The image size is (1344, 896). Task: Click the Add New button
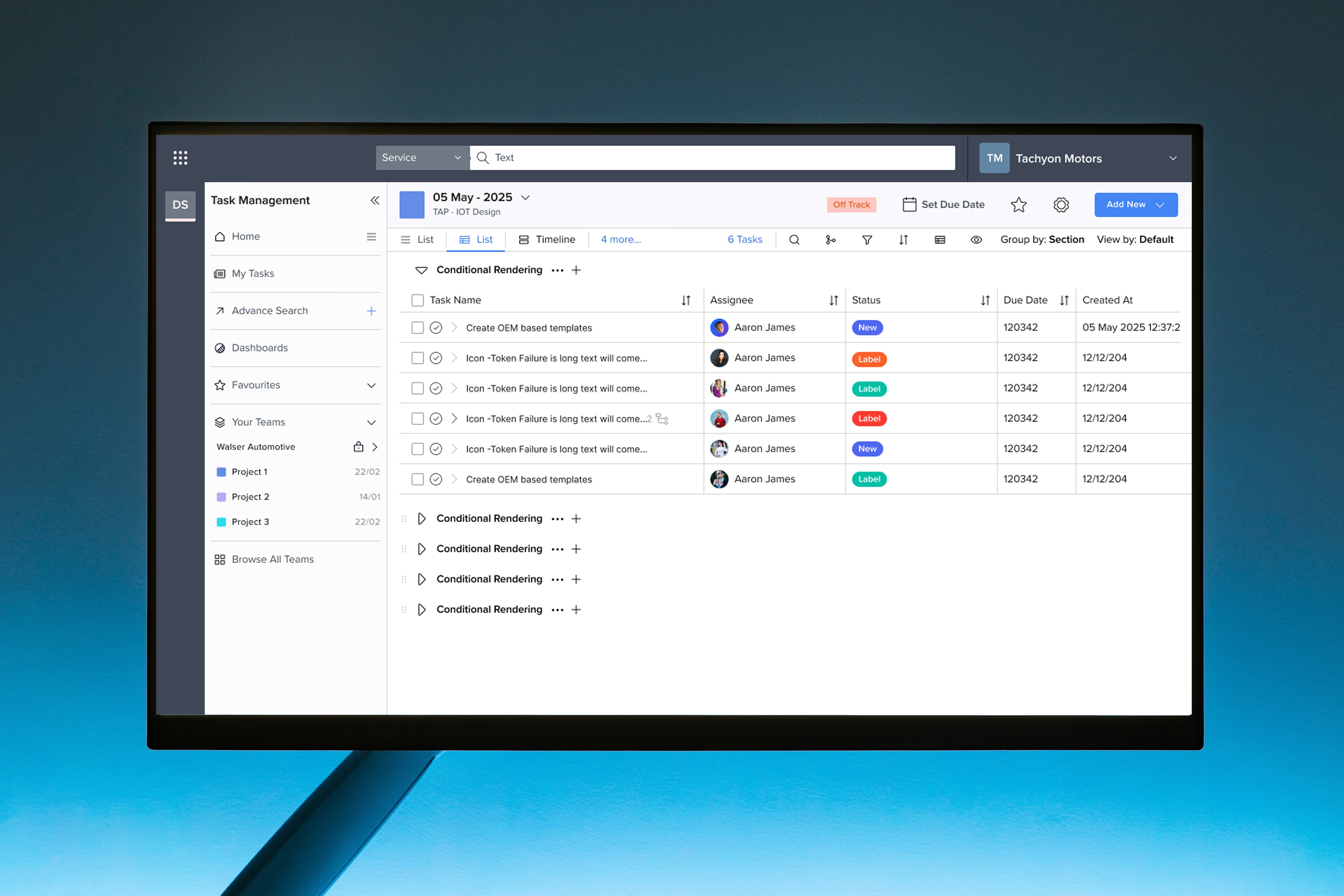pos(1135,205)
